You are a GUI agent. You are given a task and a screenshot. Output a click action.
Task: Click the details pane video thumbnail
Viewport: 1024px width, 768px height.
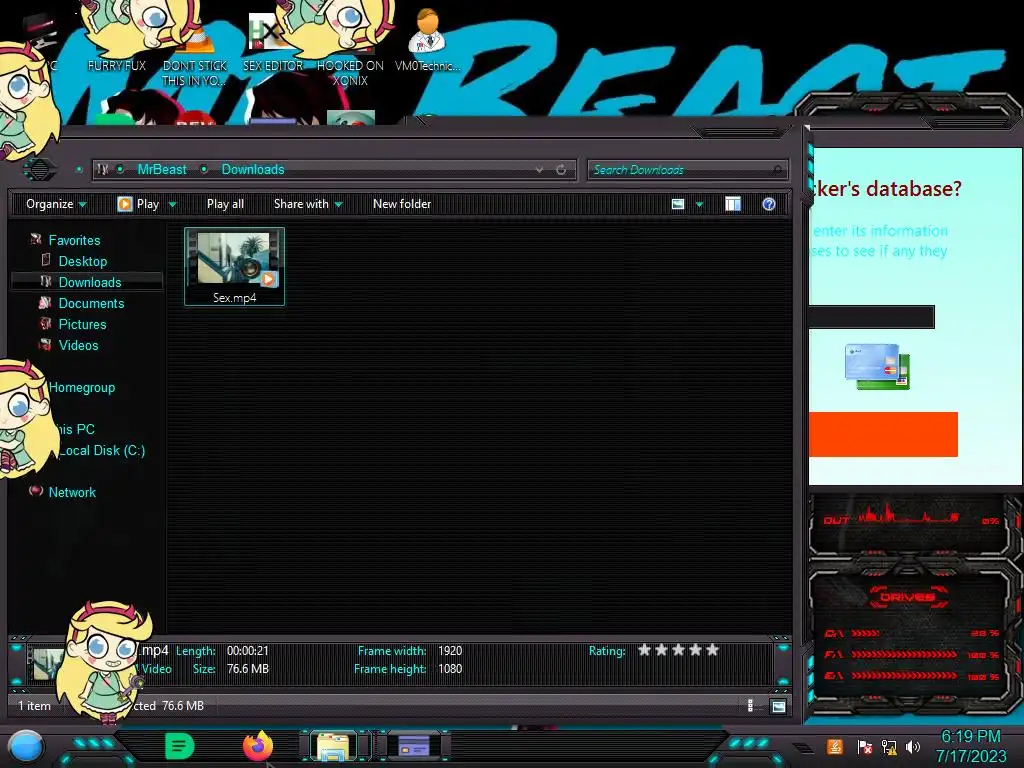tap(48, 664)
